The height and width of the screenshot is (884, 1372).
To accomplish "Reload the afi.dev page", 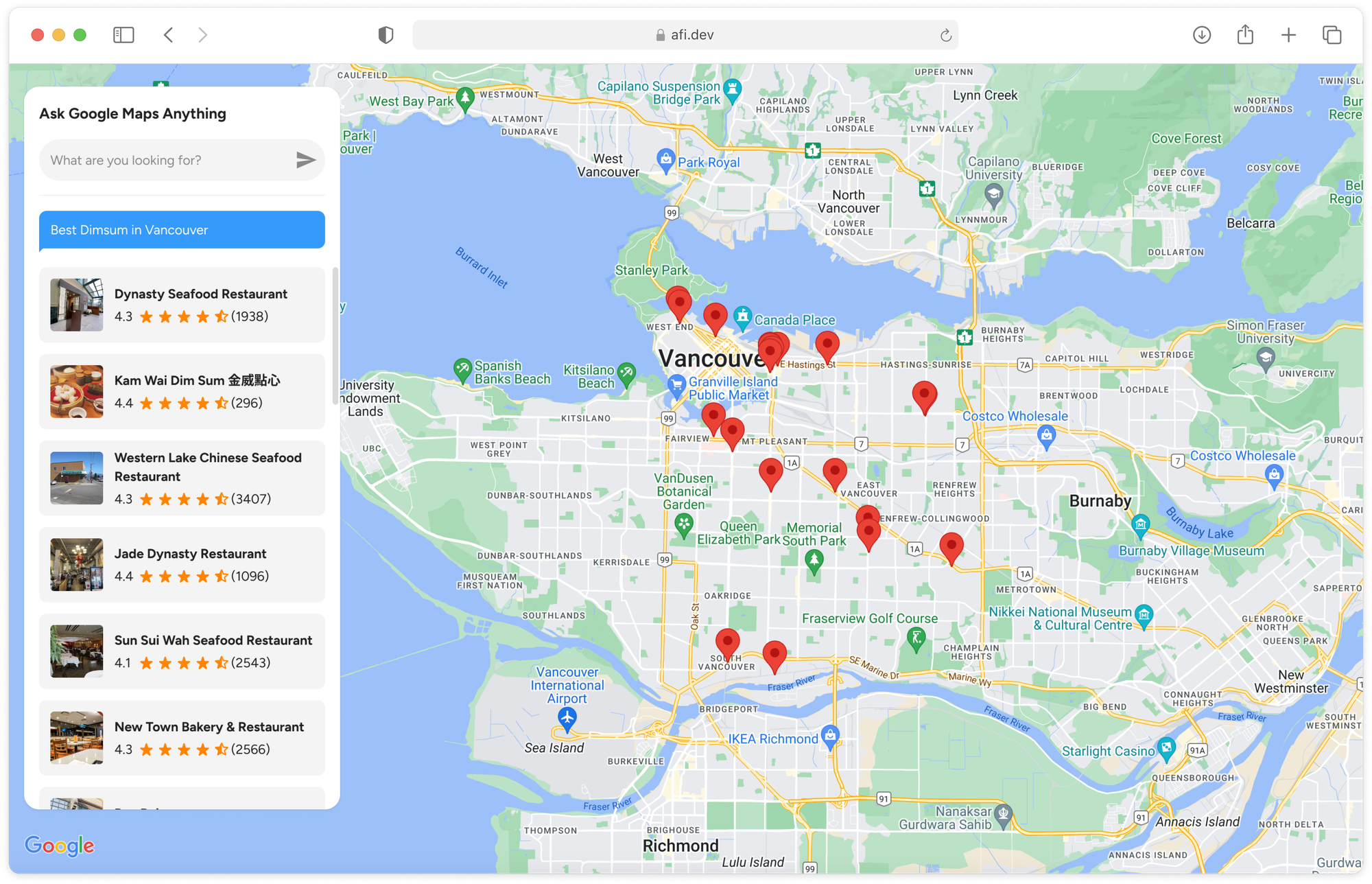I will point(945,34).
